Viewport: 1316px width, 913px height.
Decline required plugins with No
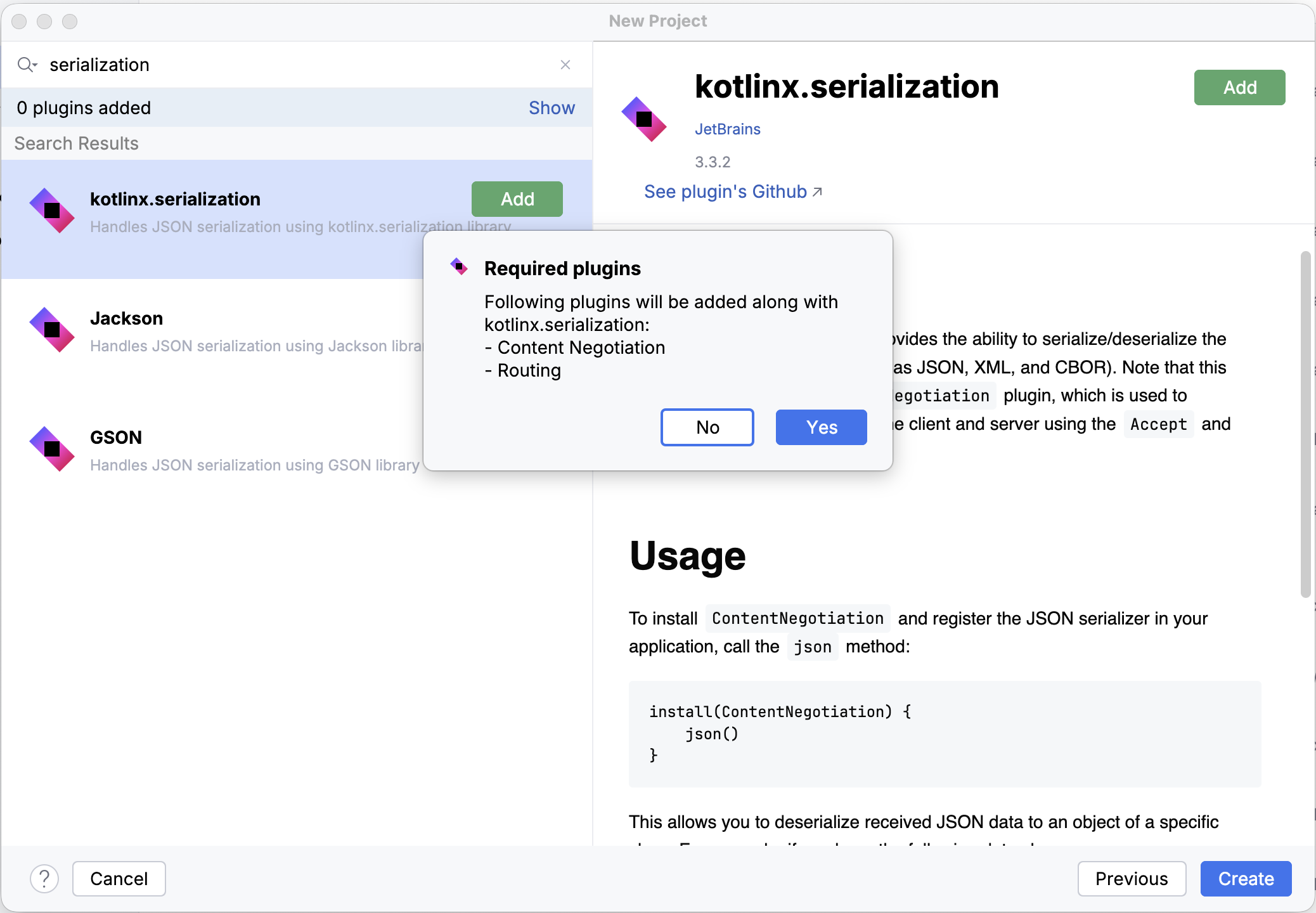click(707, 427)
